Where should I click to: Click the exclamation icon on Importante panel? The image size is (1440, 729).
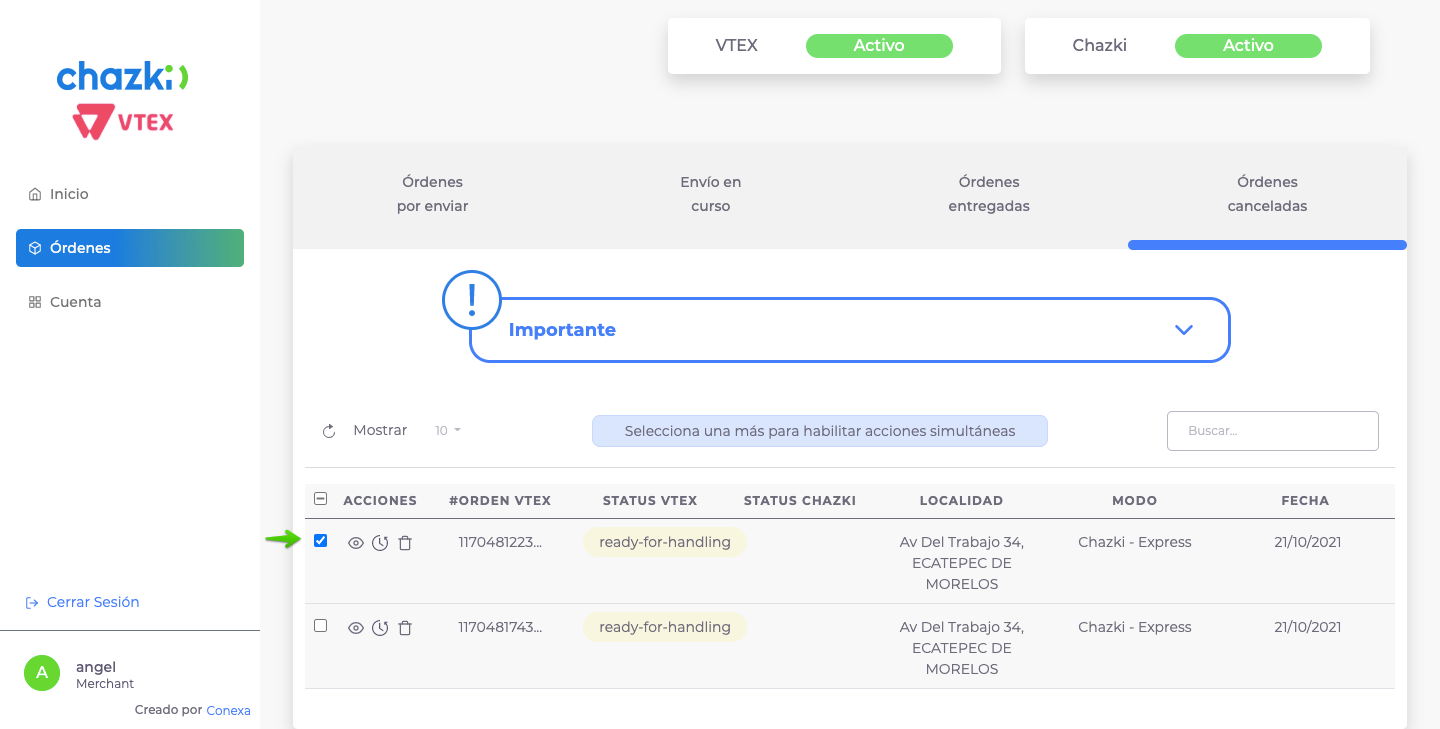(x=472, y=300)
